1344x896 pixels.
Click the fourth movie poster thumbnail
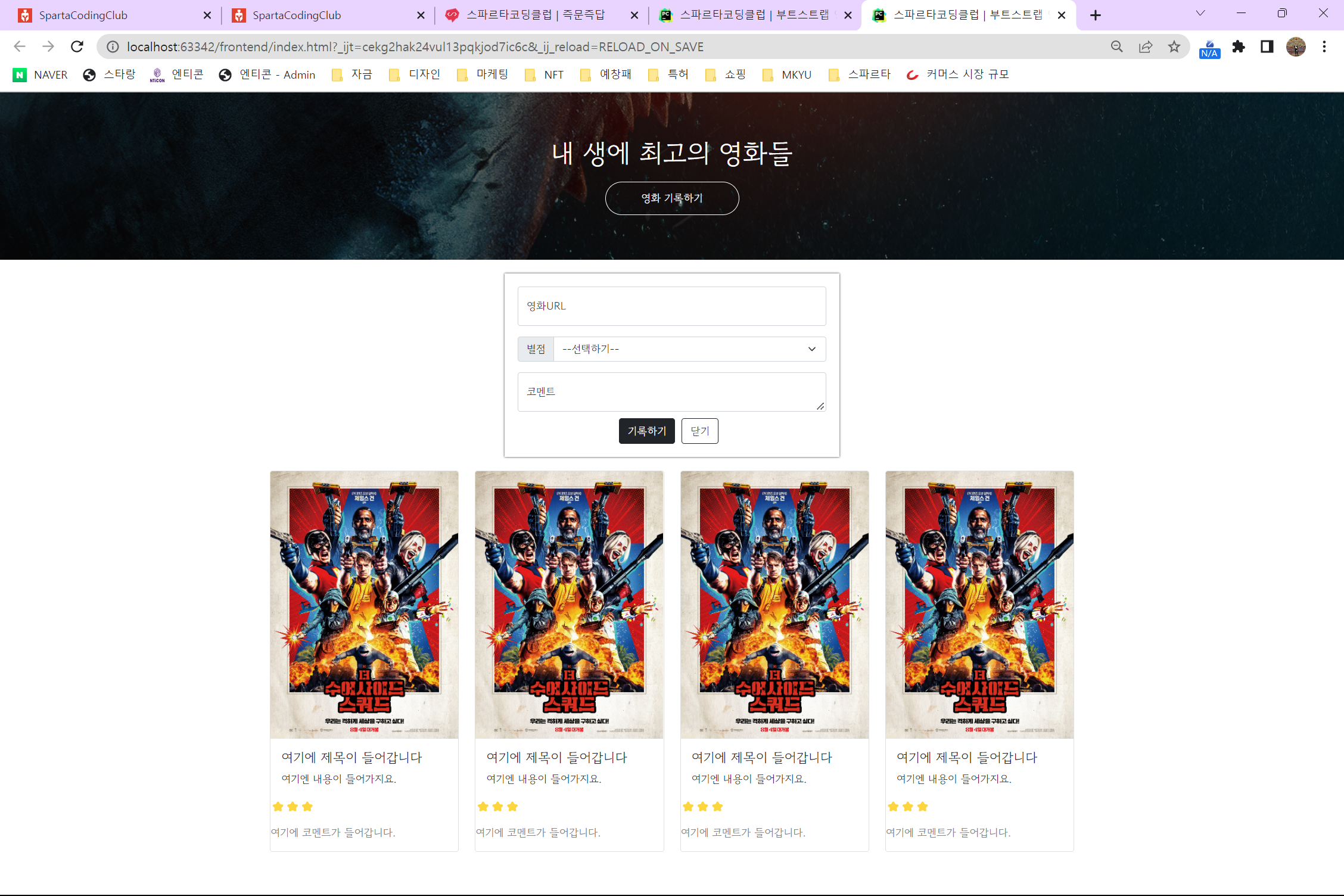point(979,605)
